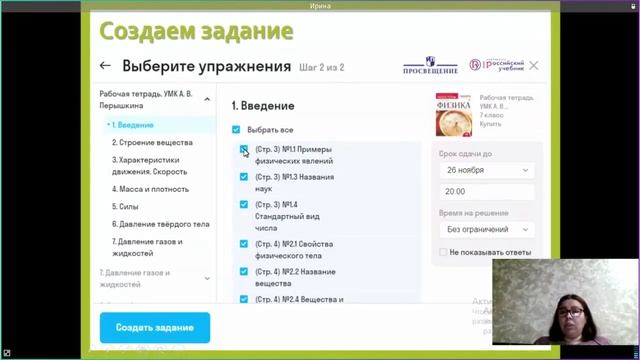Close the exercise selection dialog
640x360 pixels.
tap(533, 65)
